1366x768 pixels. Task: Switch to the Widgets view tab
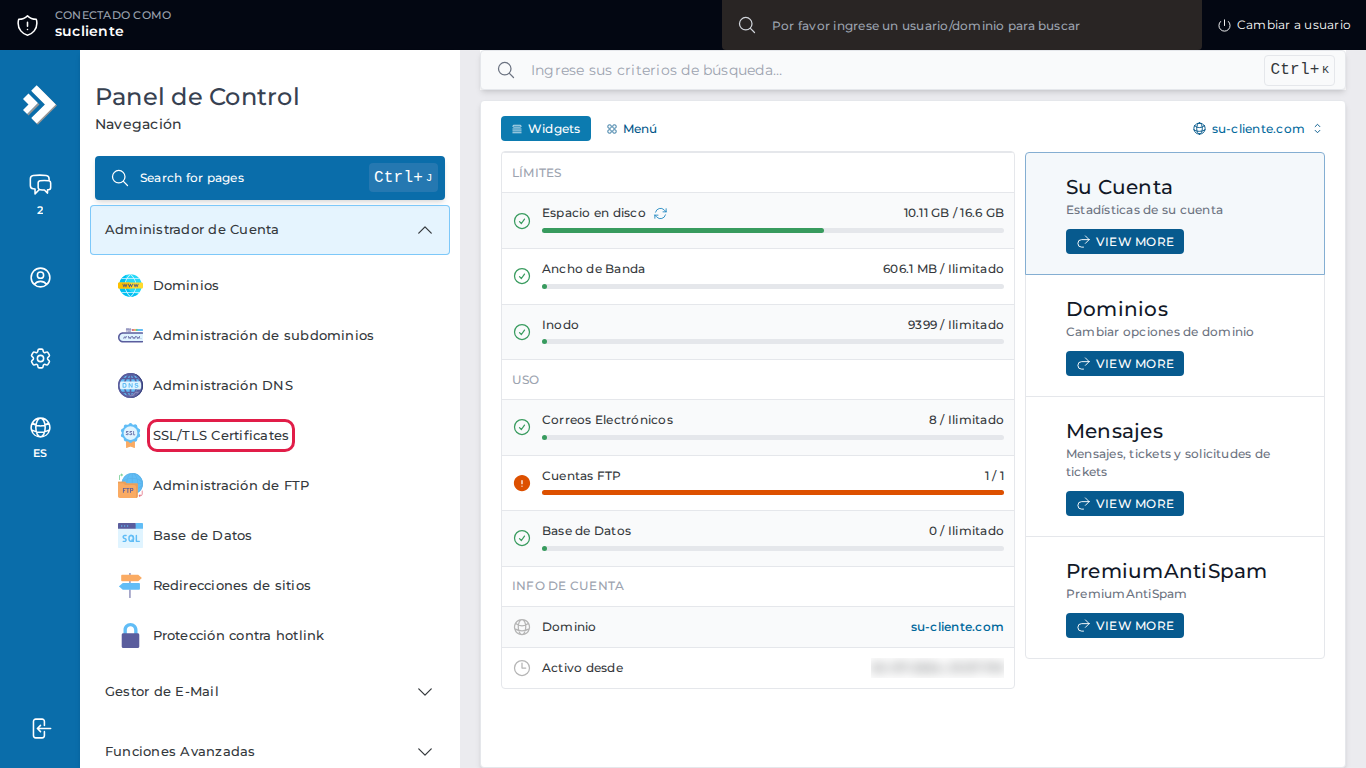[546, 129]
